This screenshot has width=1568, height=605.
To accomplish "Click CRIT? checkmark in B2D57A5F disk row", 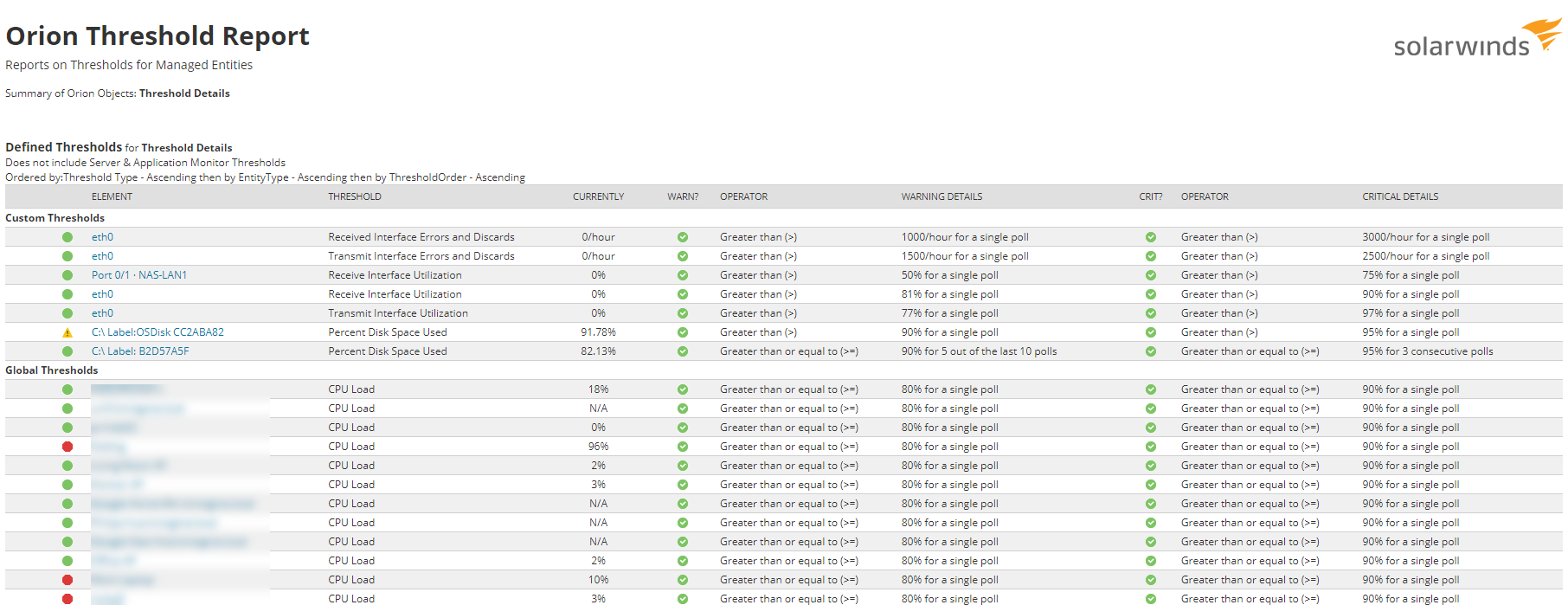I will pyautogui.click(x=1151, y=351).
